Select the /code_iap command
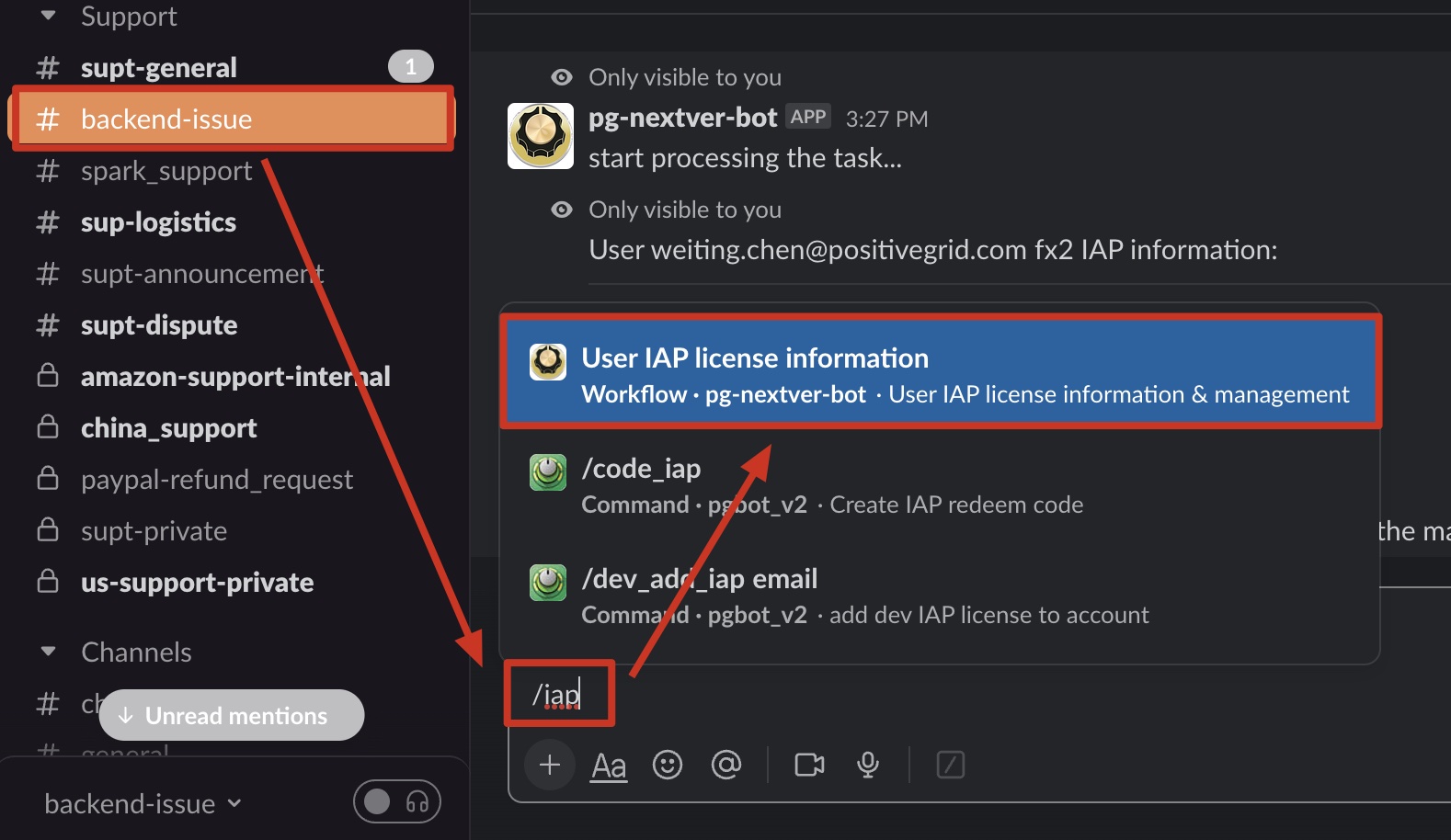Image resolution: width=1451 pixels, height=840 pixels. point(939,484)
